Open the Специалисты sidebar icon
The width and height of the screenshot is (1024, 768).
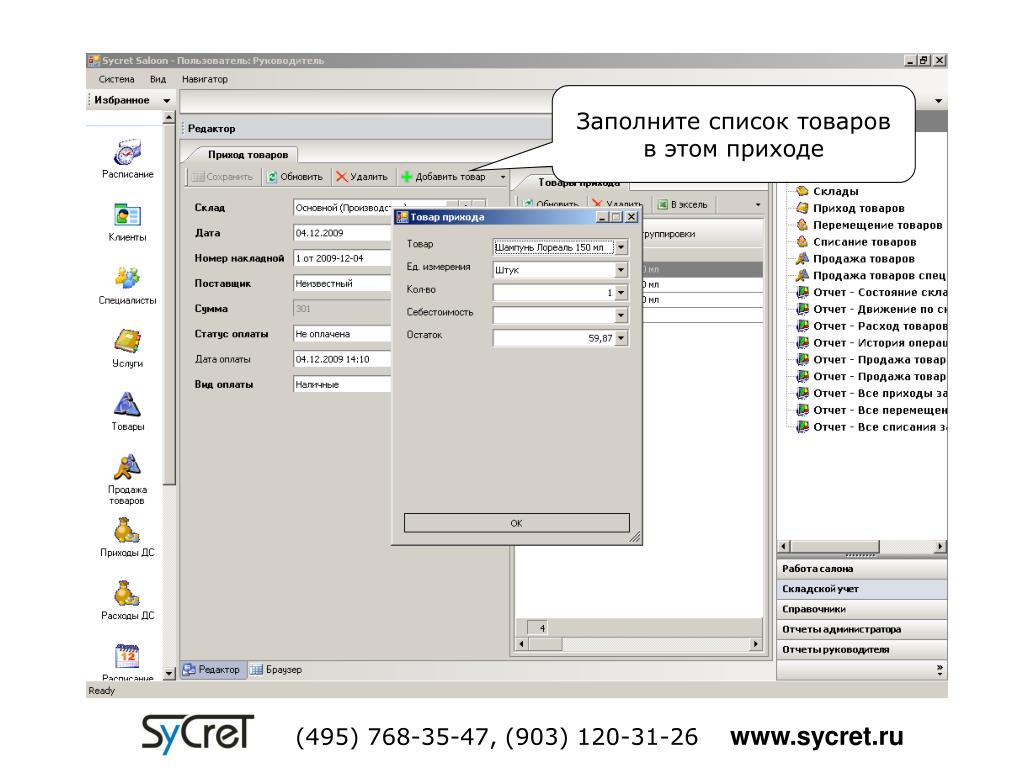click(x=127, y=278)
